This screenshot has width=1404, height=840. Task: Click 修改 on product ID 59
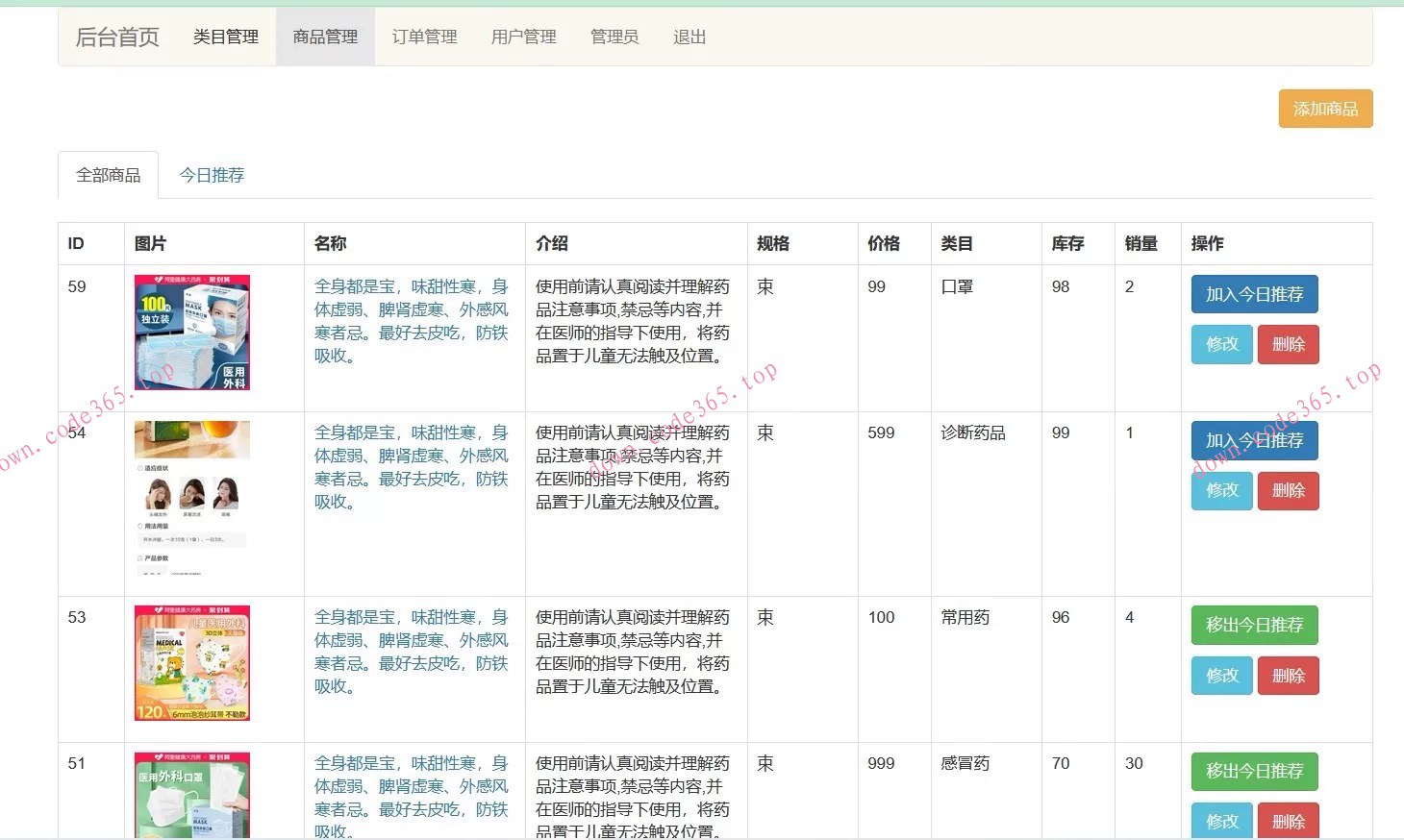click(1220, 344)
